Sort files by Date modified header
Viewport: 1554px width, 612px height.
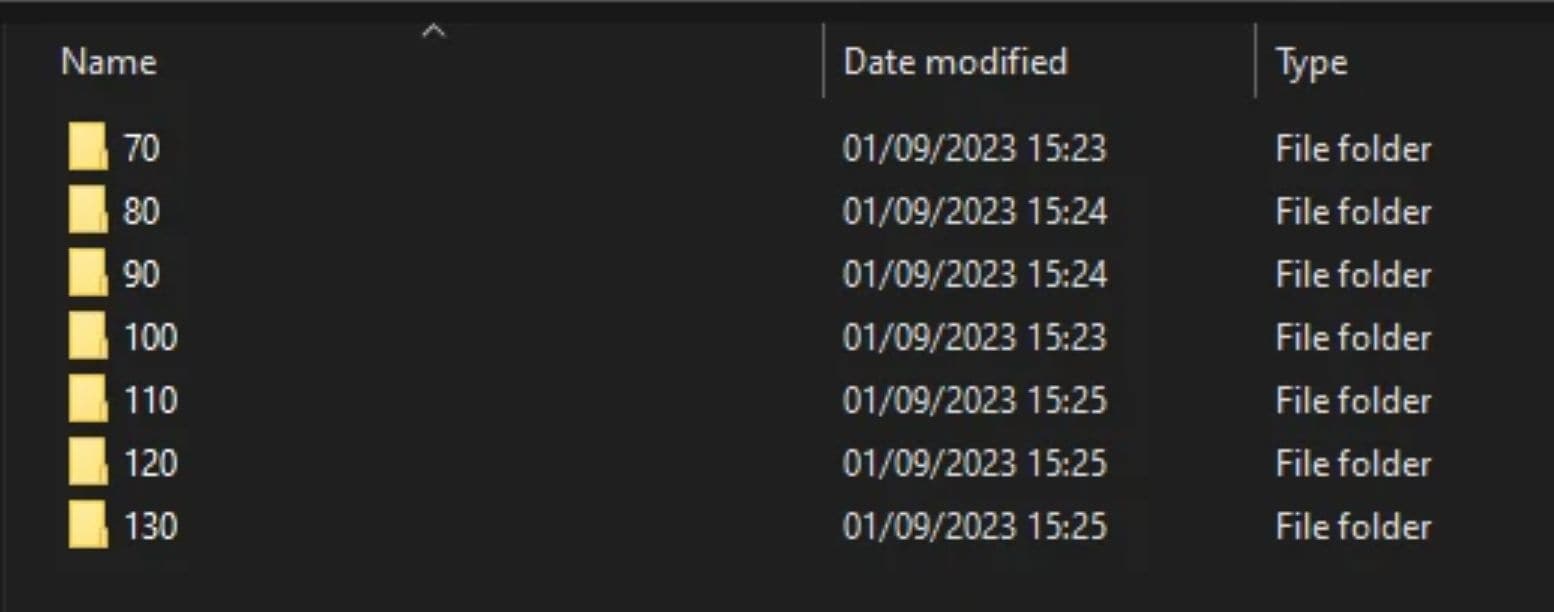pos(955,63)
